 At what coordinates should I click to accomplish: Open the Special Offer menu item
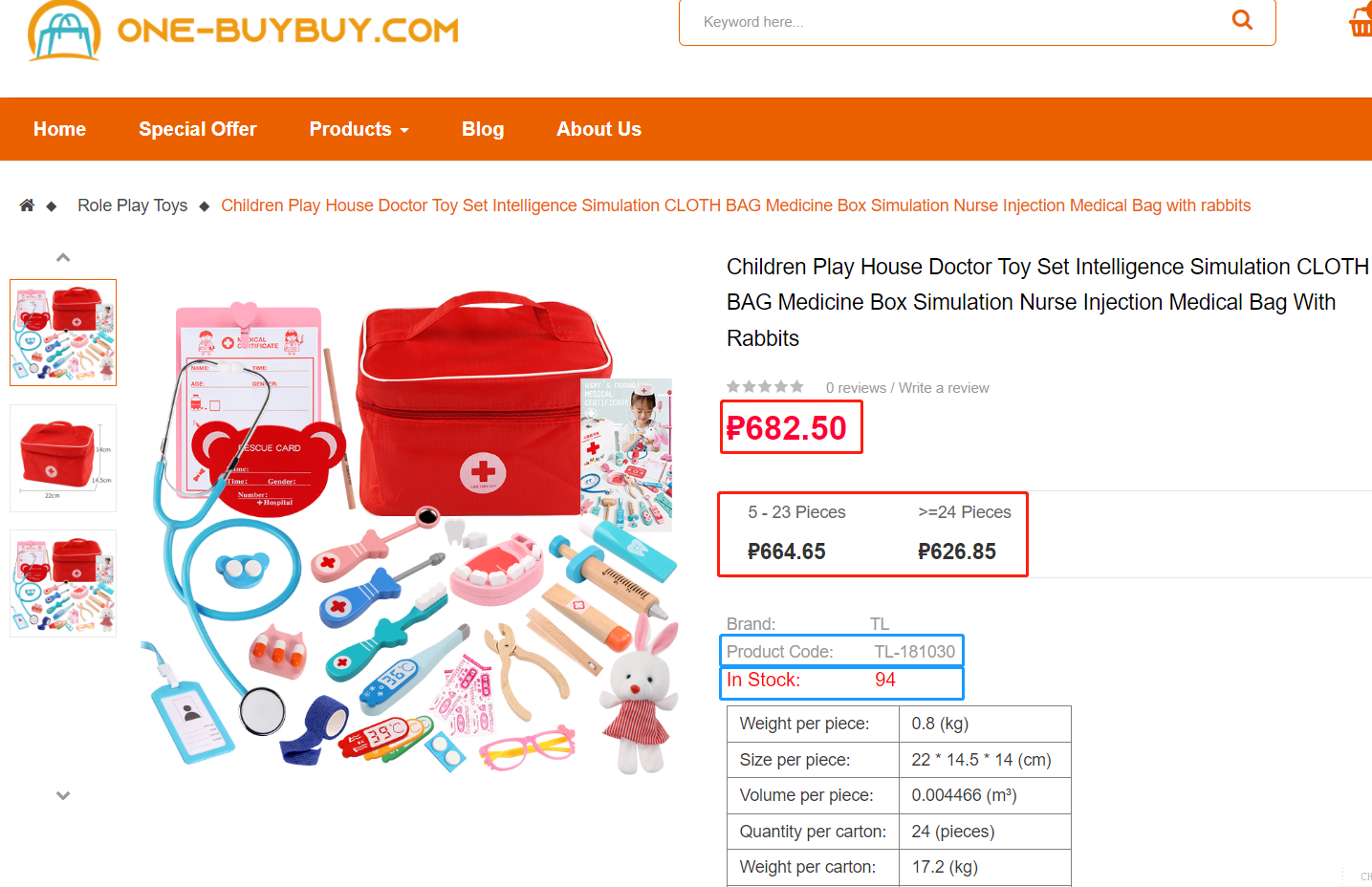[198, 129]
